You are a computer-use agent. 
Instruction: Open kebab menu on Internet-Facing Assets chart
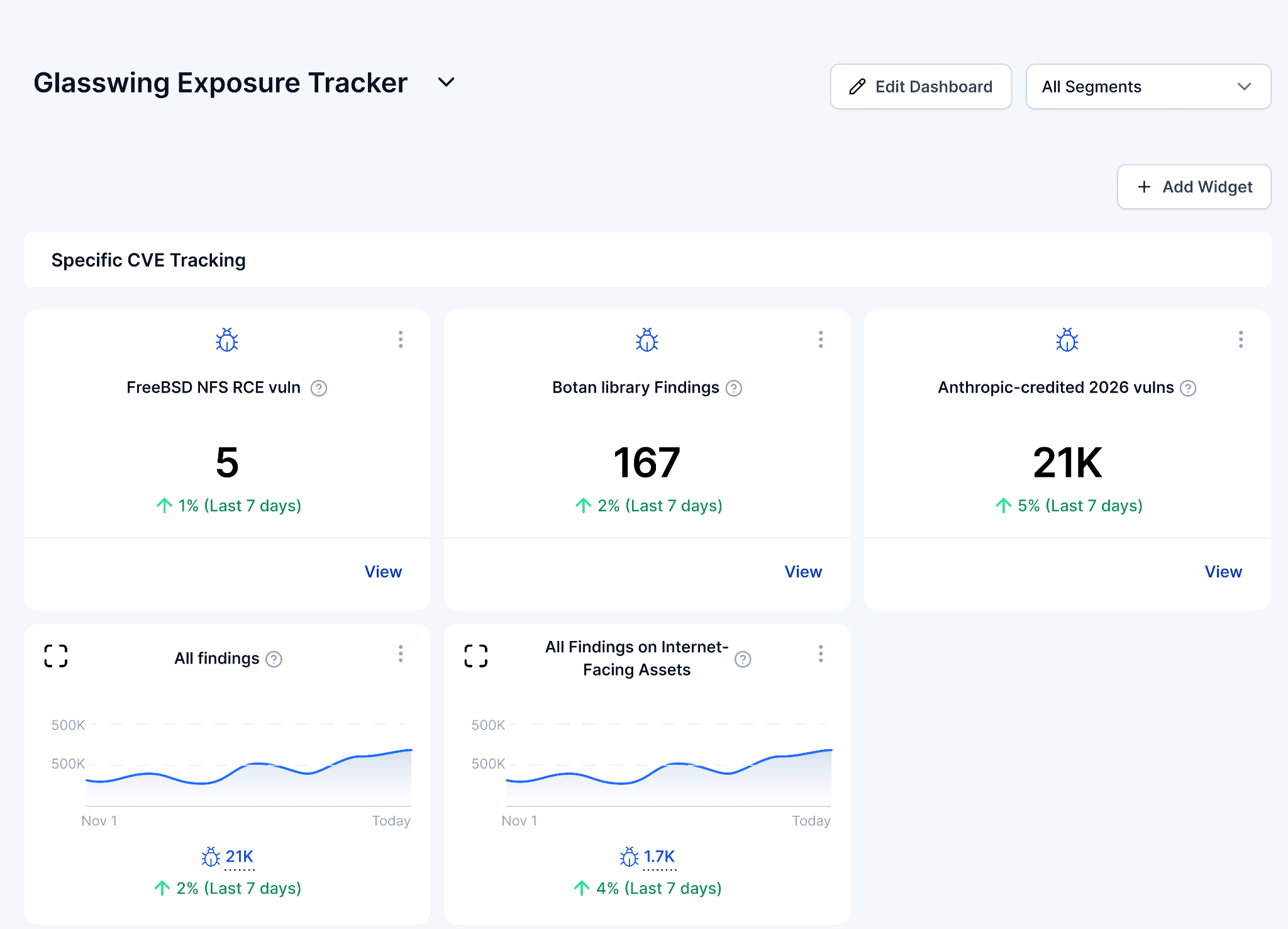pyautogui.click(x=821, y=654)
